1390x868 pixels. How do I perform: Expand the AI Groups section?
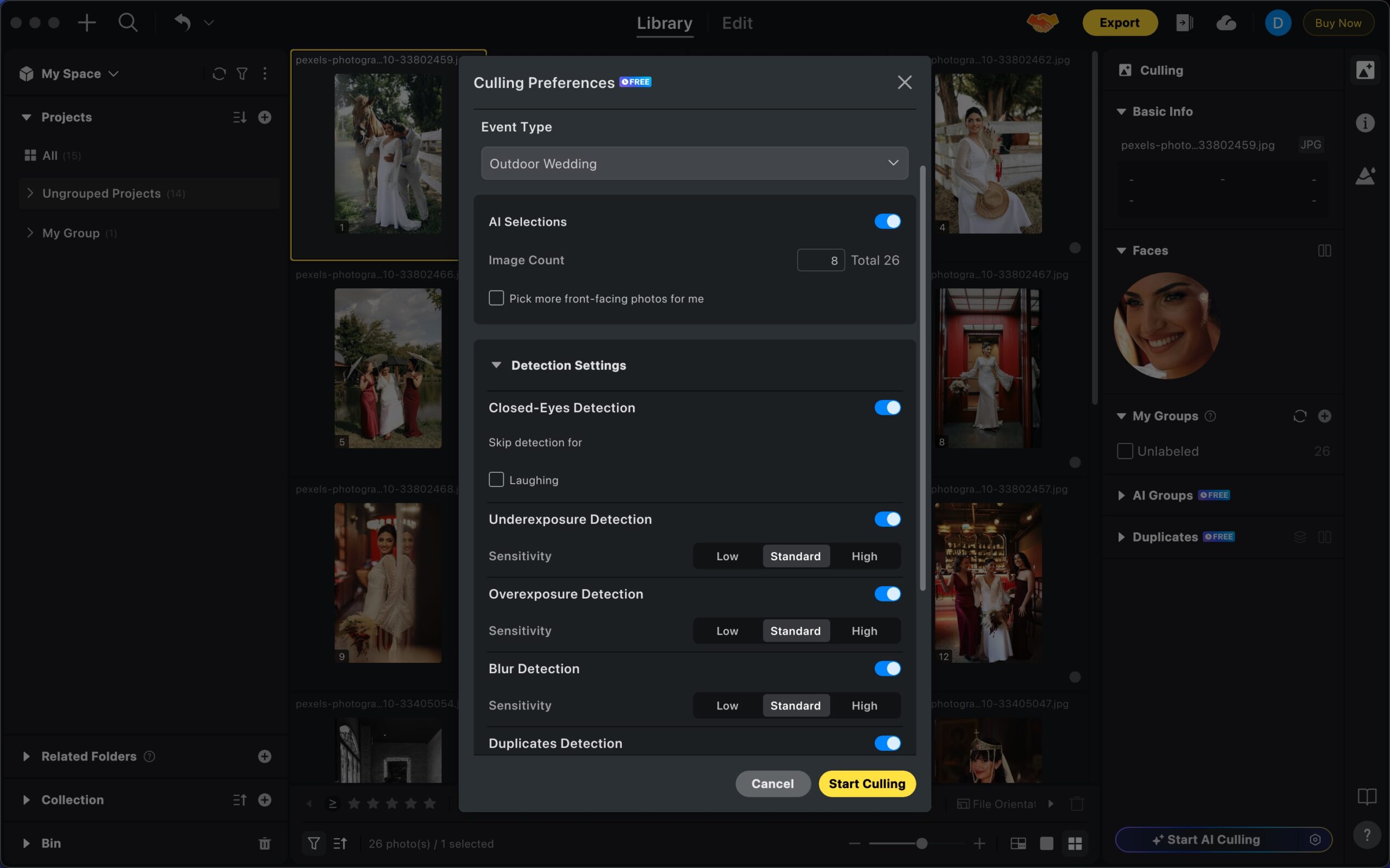(x=1121, y=496)
